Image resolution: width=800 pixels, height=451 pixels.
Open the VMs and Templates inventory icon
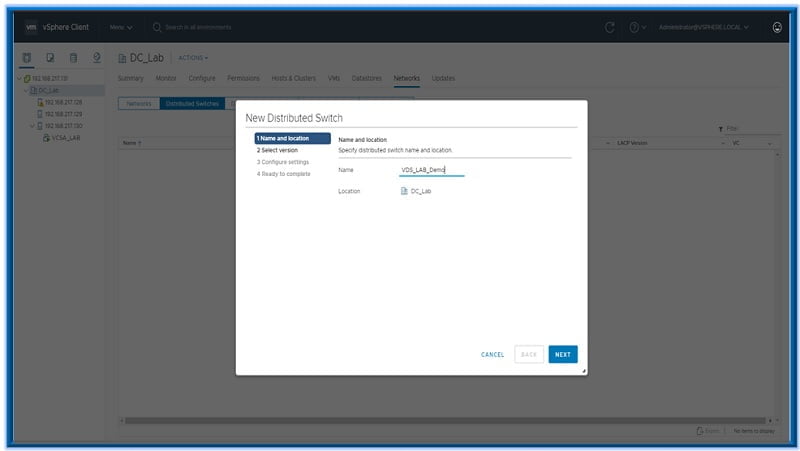pos(49,58)
